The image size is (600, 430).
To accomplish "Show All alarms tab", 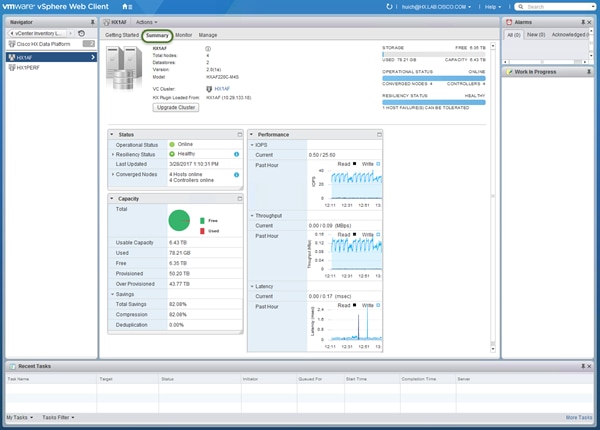I will coord(514,35).
